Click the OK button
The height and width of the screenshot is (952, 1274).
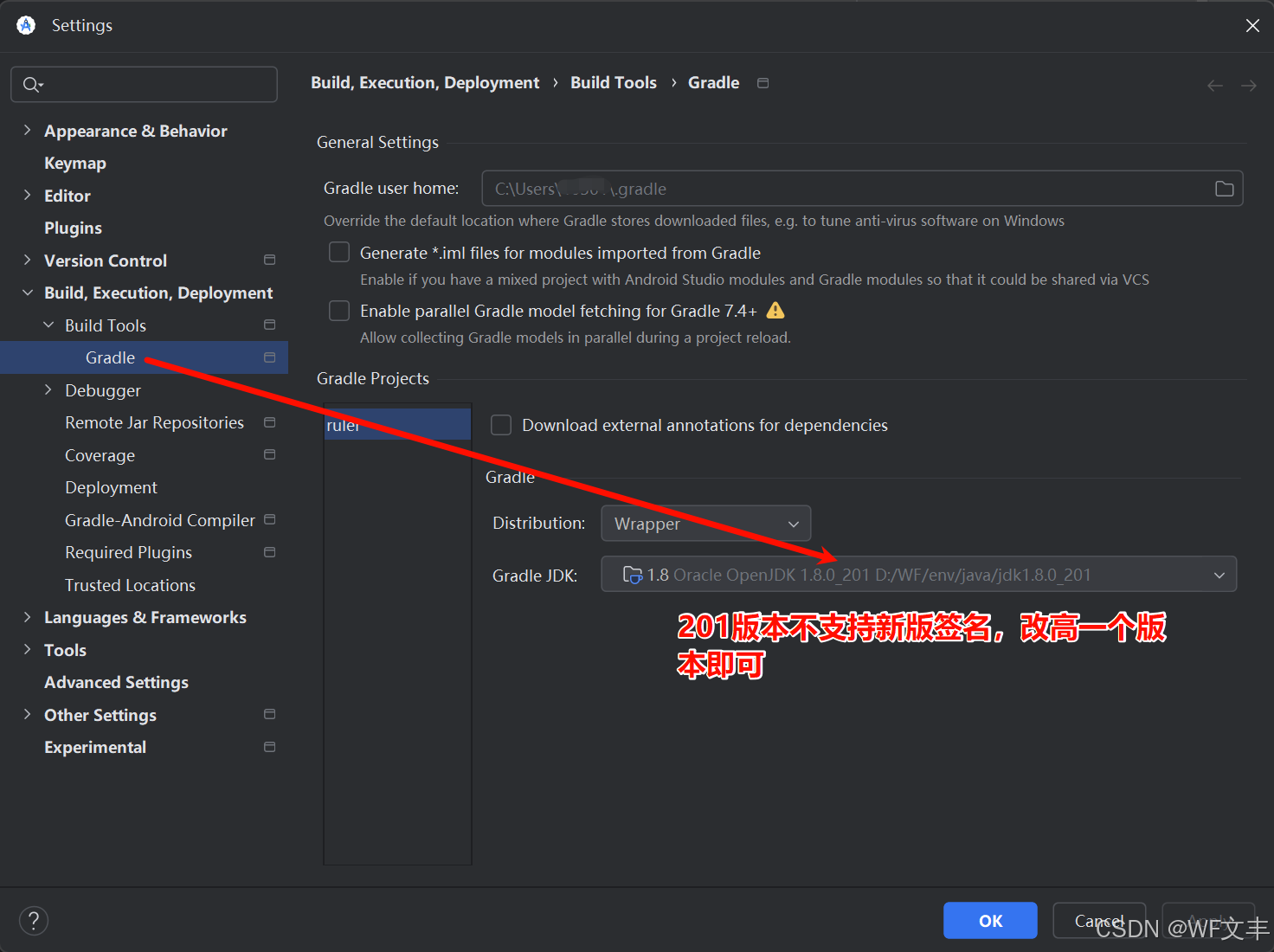point(990,921)
